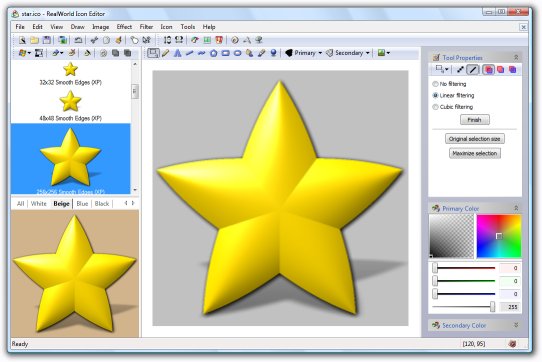
Task: Open the Filter menu
Action: 146,27
